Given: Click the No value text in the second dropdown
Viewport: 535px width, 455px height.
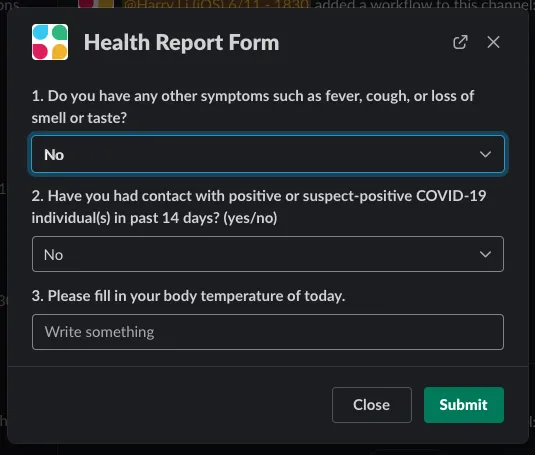Looking at the screenshot, I should click(x=54, y=255).
